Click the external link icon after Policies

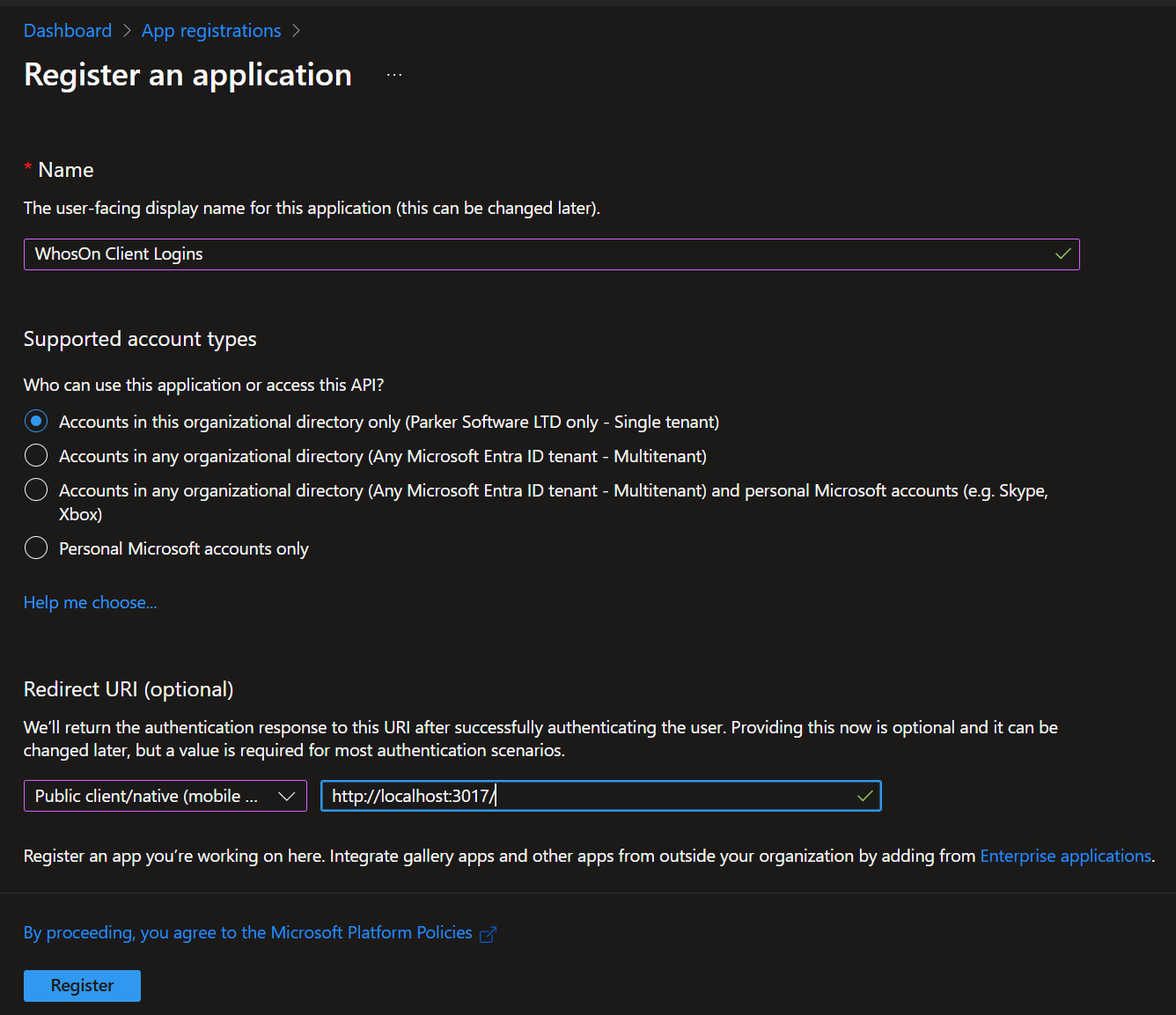pos(488,934)
